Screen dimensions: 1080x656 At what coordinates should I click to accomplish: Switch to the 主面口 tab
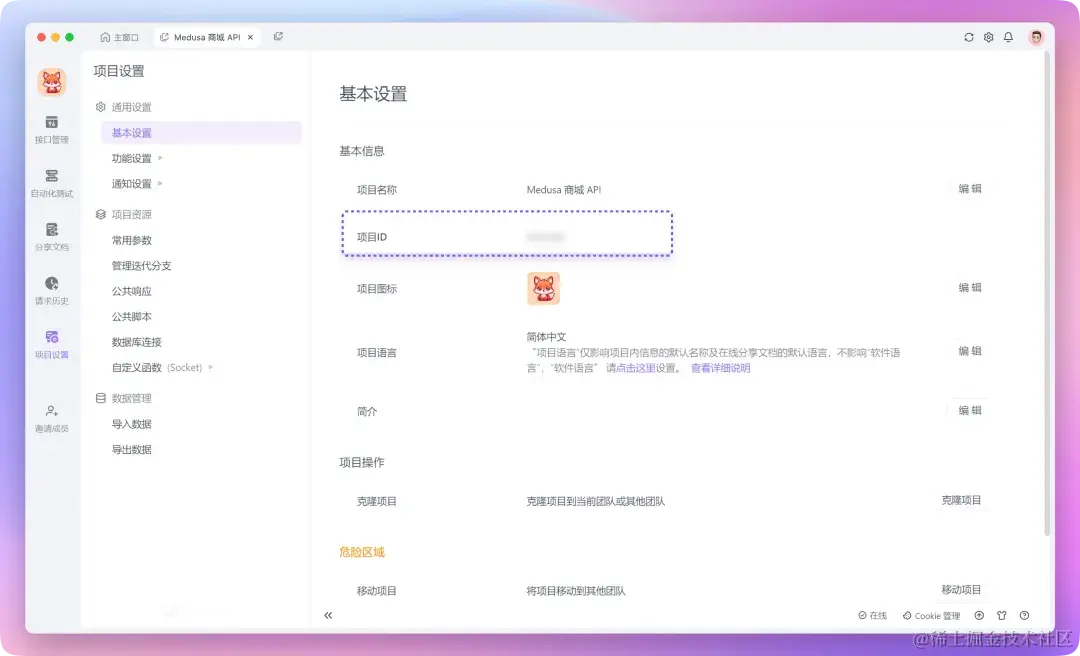(120, 36)
